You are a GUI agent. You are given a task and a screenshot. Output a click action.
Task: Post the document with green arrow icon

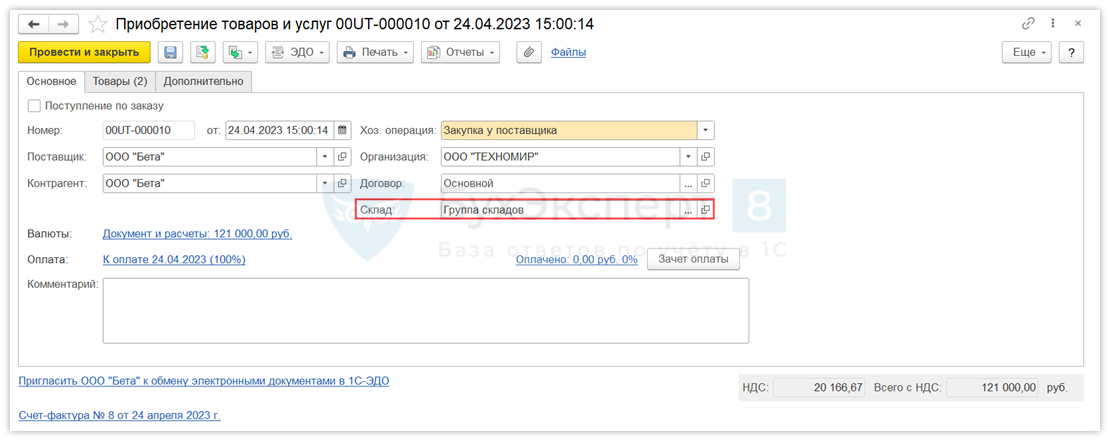pyautogui.click(x=203, y=52)
